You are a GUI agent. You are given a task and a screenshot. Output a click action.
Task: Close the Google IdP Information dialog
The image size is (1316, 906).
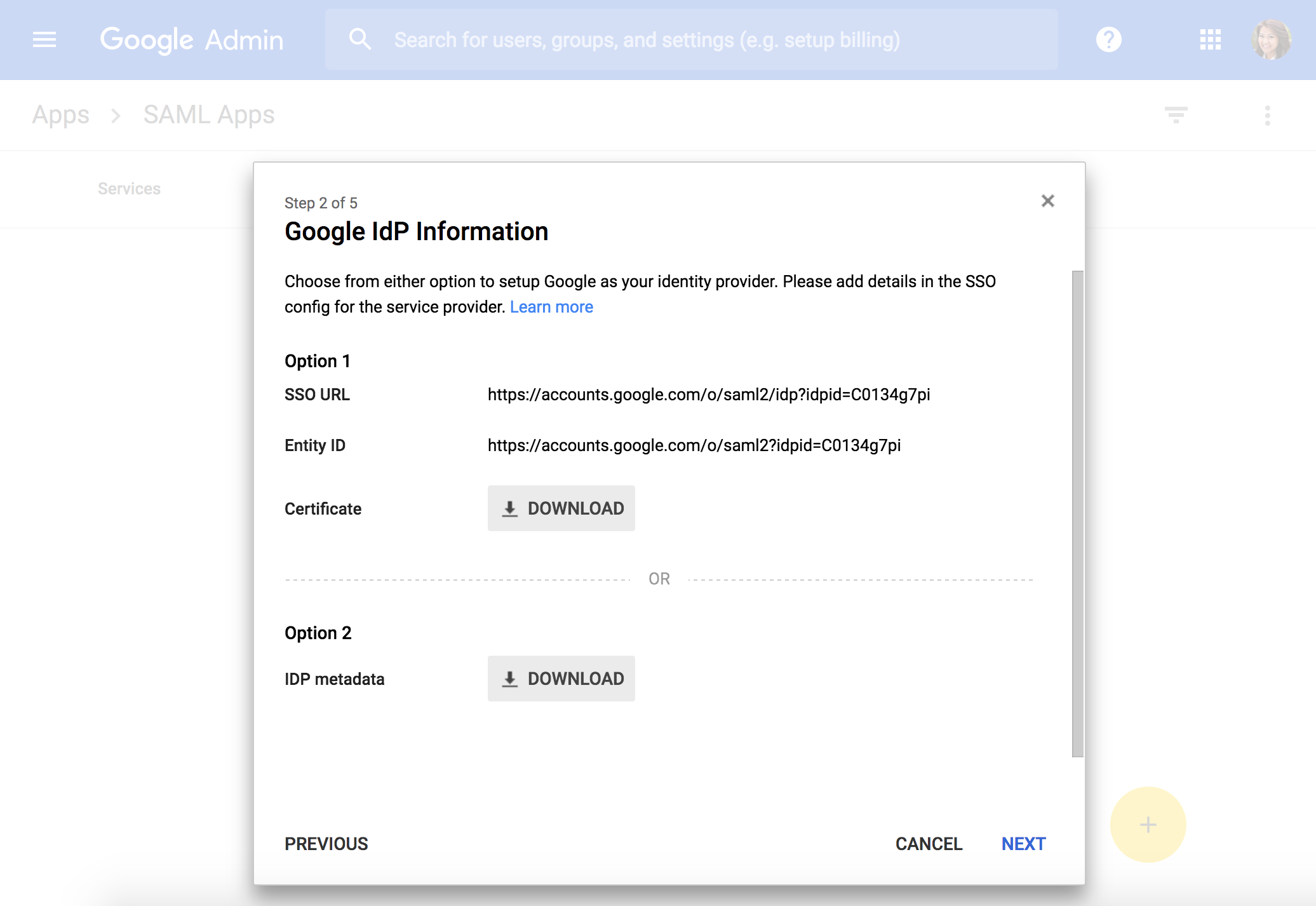coord(1047,201)
